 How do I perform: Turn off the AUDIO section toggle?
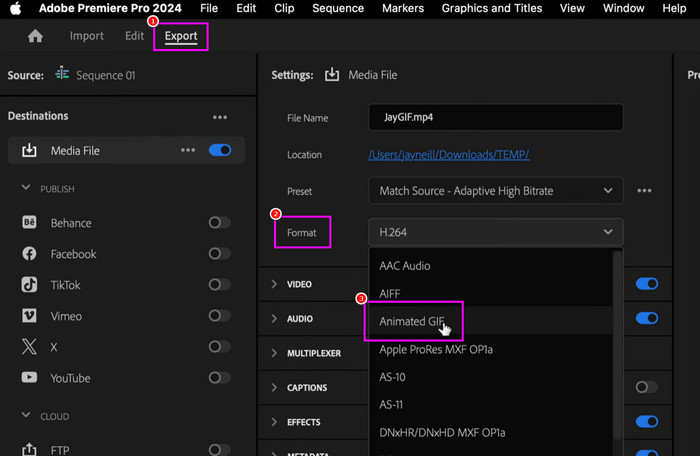pos(647,318)
